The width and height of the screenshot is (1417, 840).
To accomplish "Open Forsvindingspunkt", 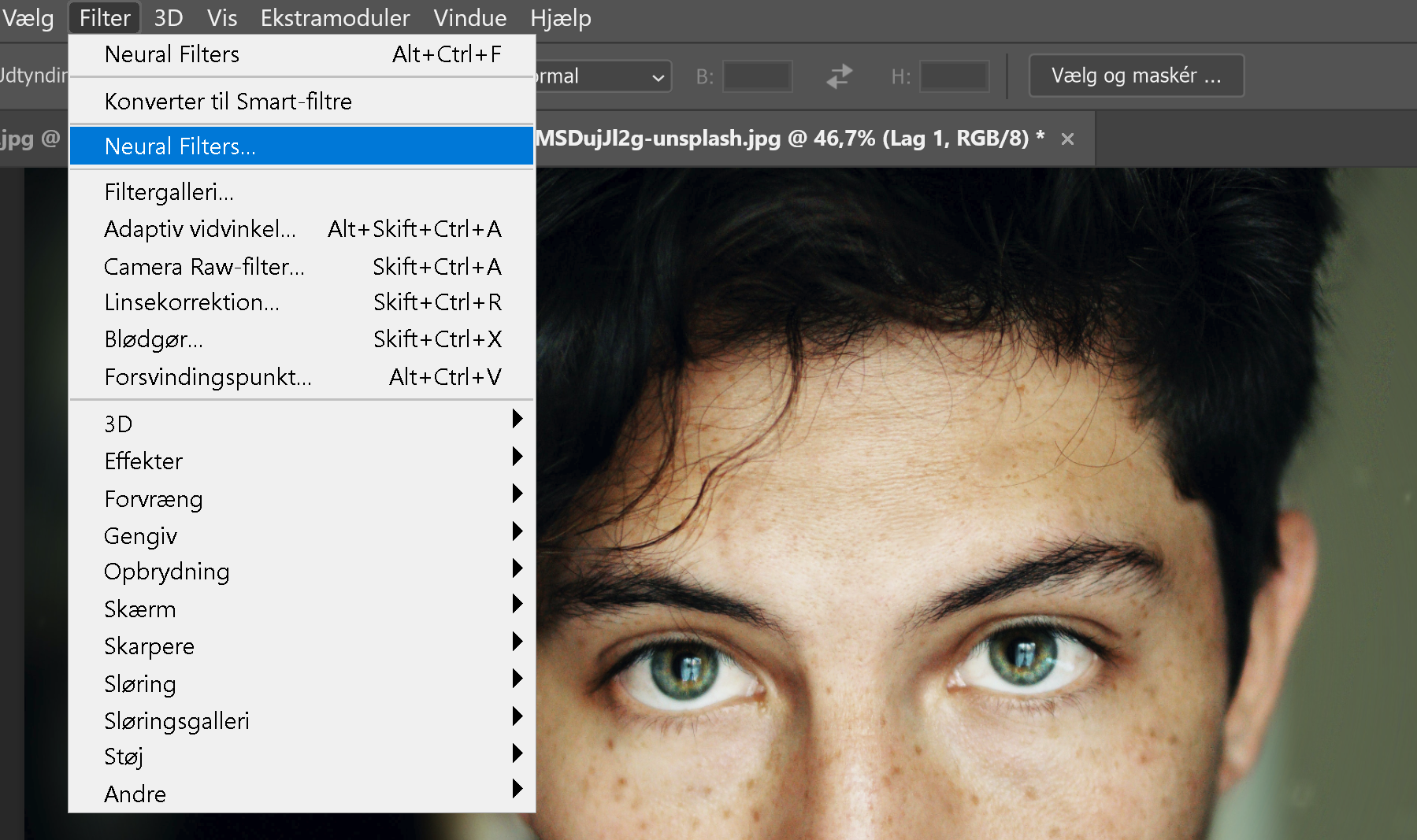I will point(207,376).
